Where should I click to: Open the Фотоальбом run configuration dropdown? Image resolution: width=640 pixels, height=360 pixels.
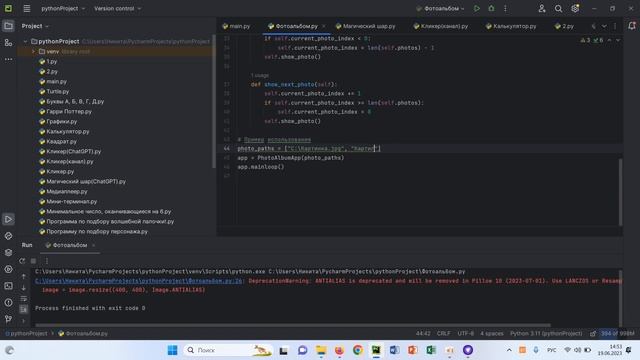(x=441, y=8)
